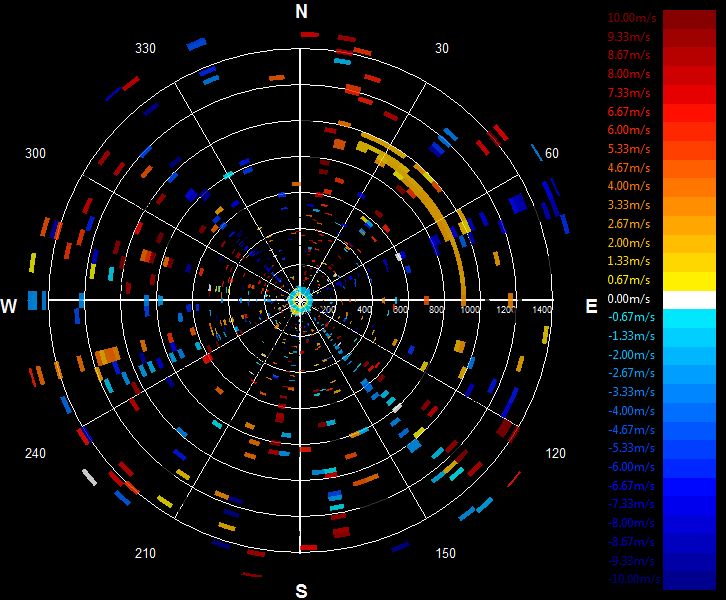Pick the yellow color band beside 0.67m/s
726x600 pixels.
[689, 281]
